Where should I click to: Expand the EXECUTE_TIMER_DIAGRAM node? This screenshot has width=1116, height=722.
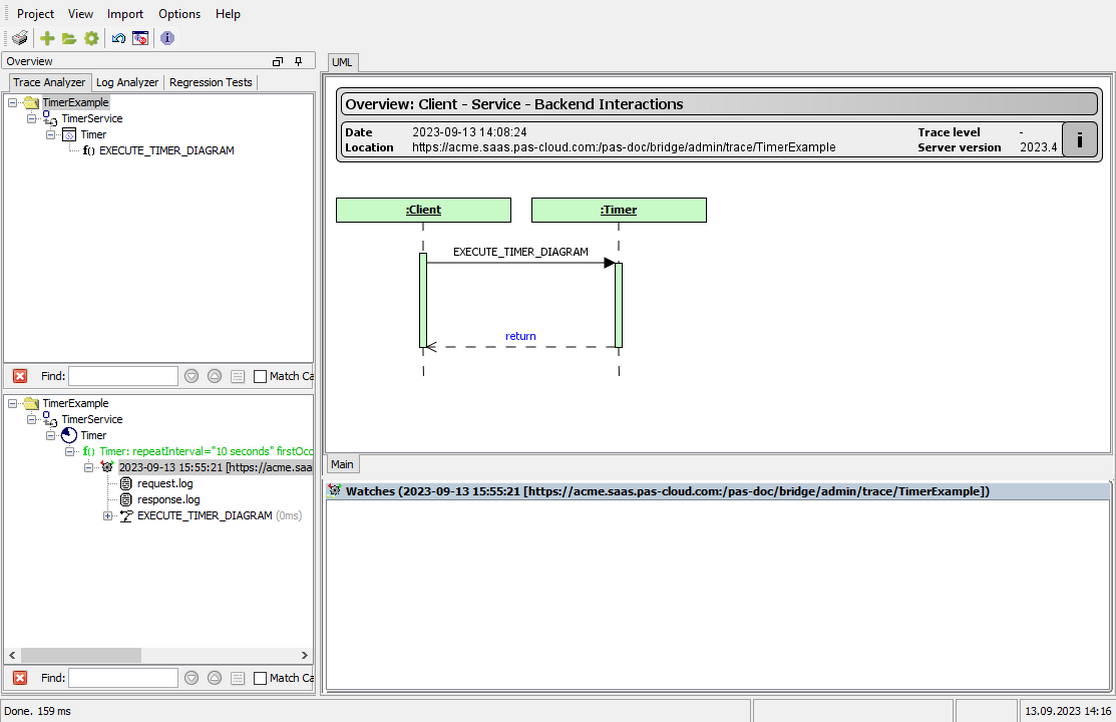[x=108, y=516]
